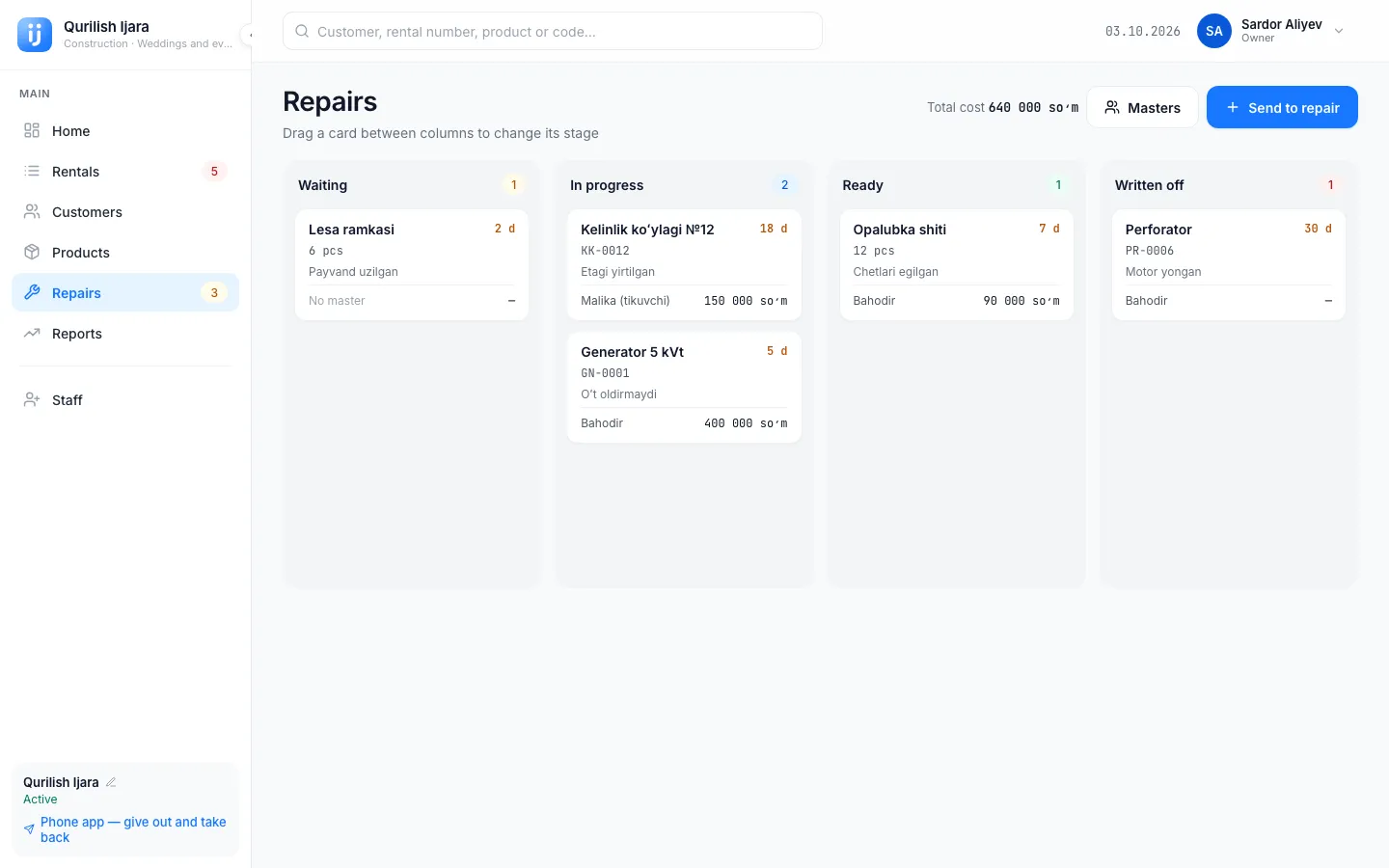Click the edit pencil beside Qurilish Ijara
Viewport: 1389px width, 868px height.
111,782
